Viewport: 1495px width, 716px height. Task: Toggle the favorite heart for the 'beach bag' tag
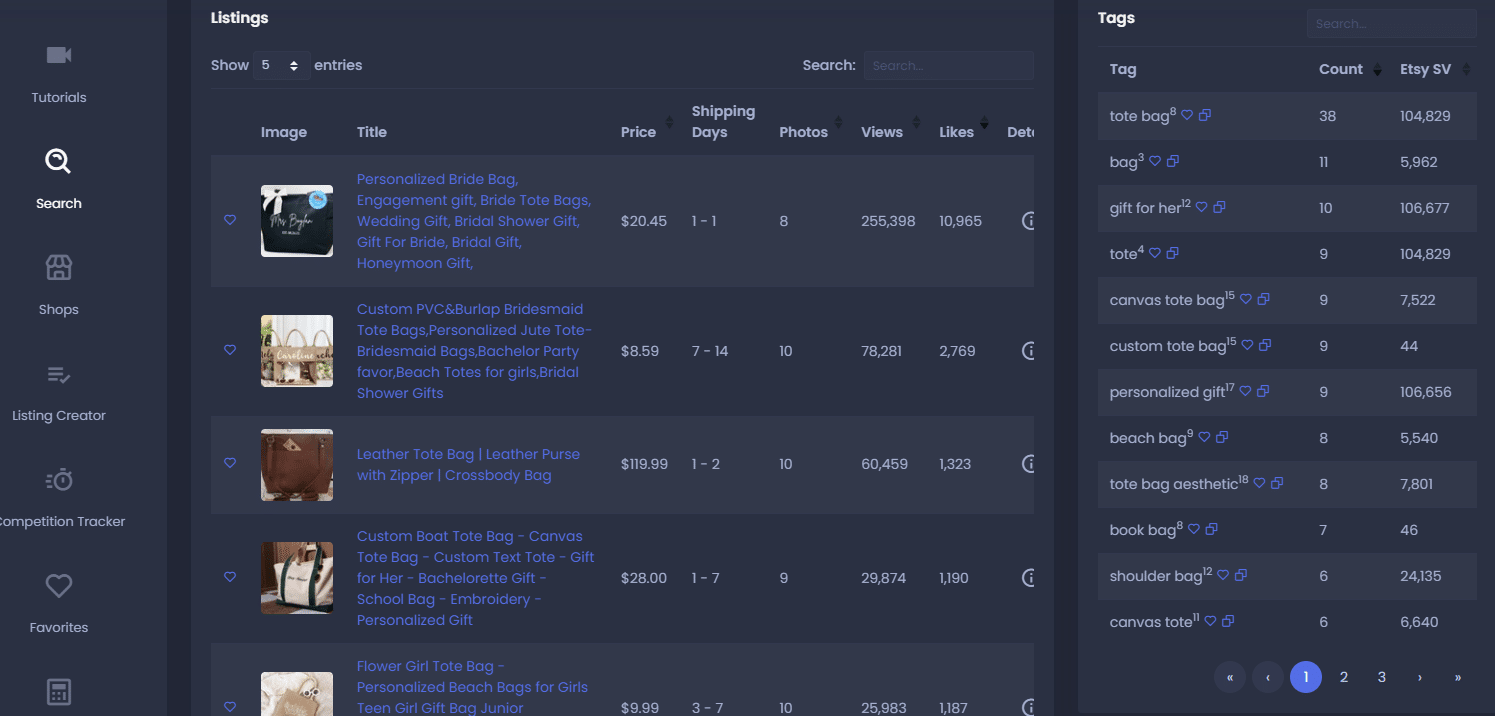pyautogui.click(x=1205, y=438)
